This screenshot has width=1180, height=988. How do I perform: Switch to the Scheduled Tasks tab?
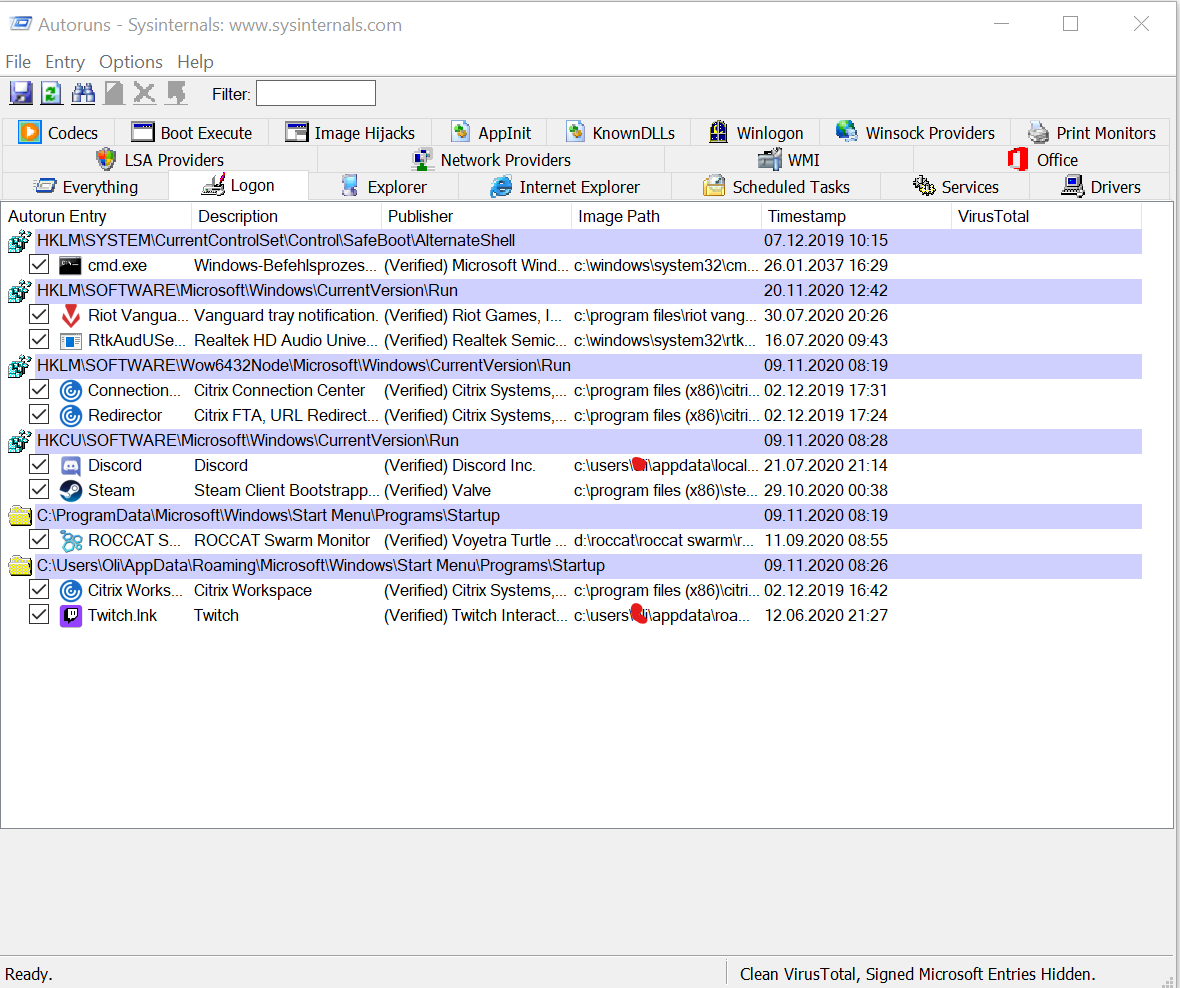point(776,187)
